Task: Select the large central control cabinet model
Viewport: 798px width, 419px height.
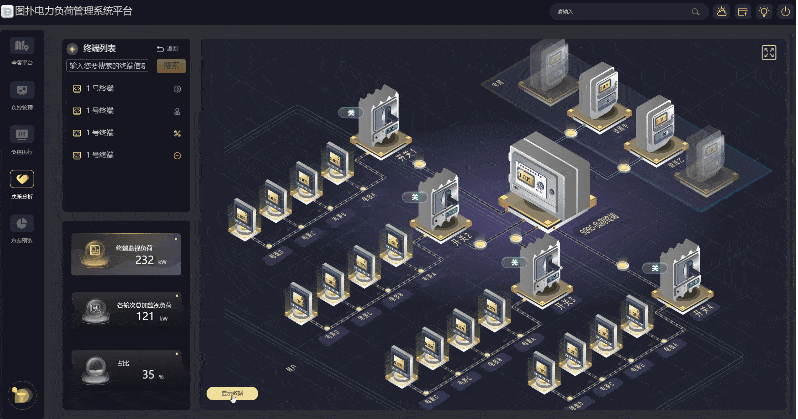Action: point(549,181)
